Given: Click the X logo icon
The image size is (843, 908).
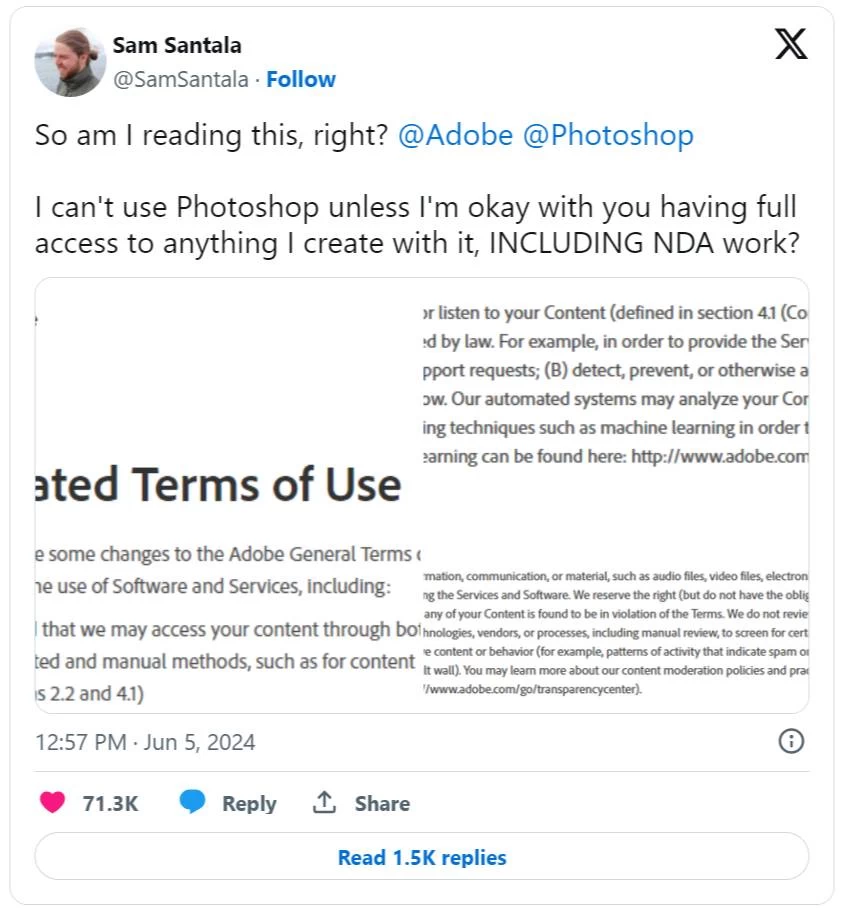Looking at the screenshot, I should pyautogui.click(x=791, y=43).
